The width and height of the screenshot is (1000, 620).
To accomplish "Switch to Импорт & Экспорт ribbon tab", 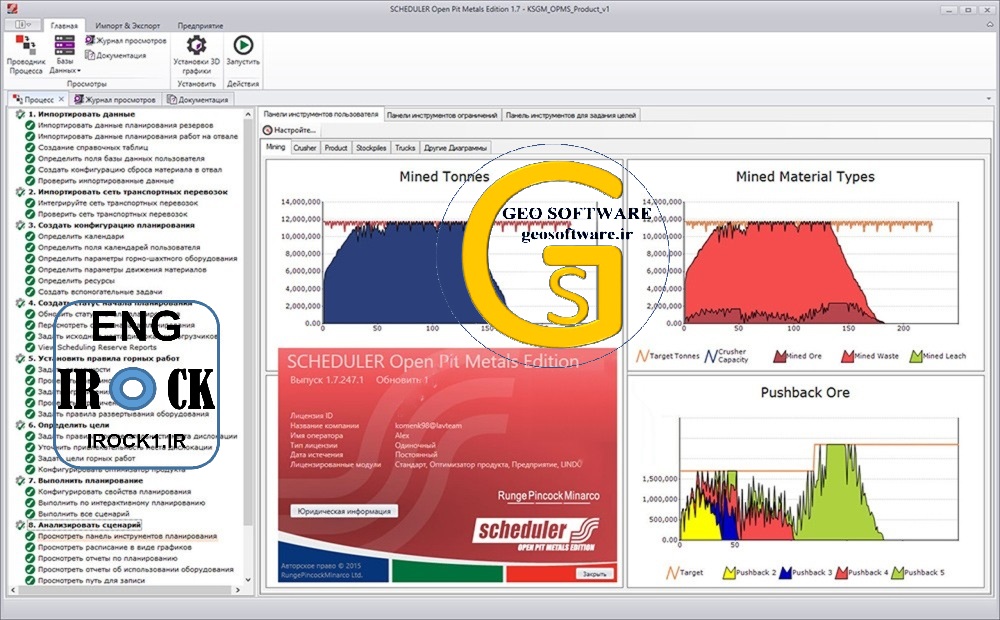I will (128, 26).
